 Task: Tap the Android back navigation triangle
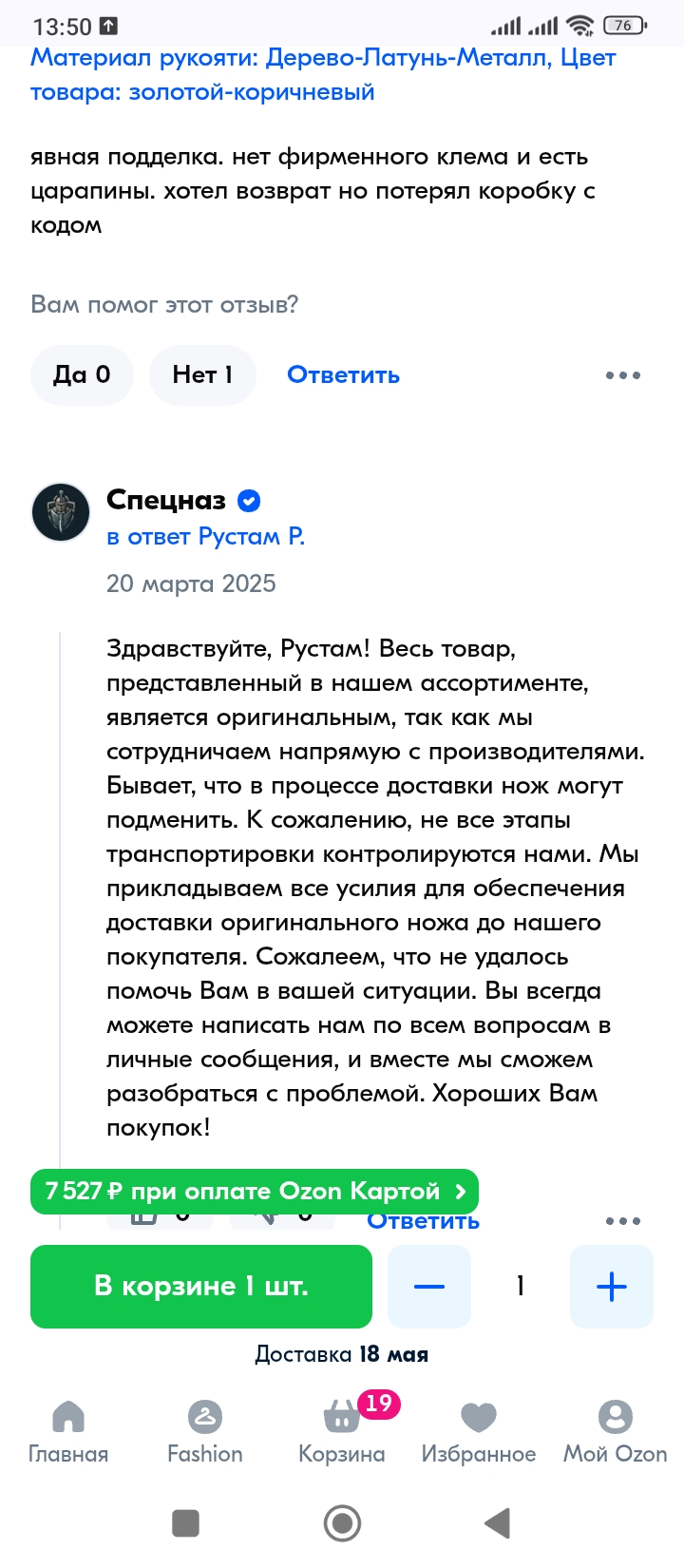pyautogui.click(x=498, y=1523)
